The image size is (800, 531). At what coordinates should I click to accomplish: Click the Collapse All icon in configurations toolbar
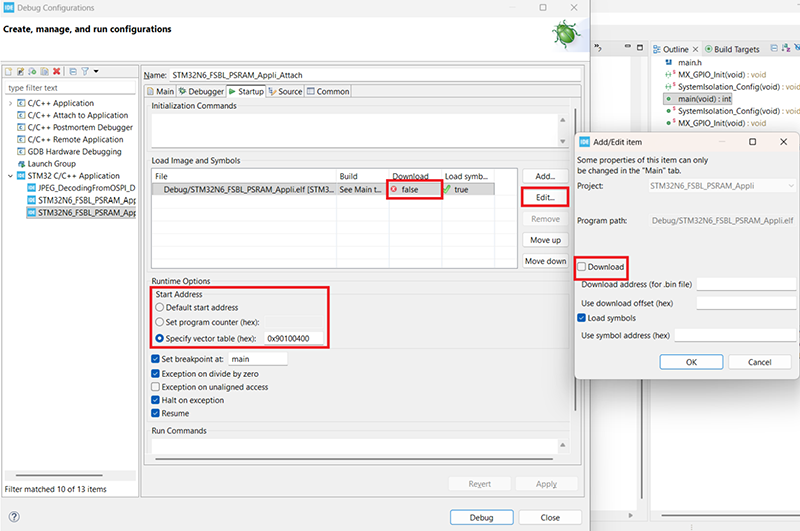tap(71, 72)
